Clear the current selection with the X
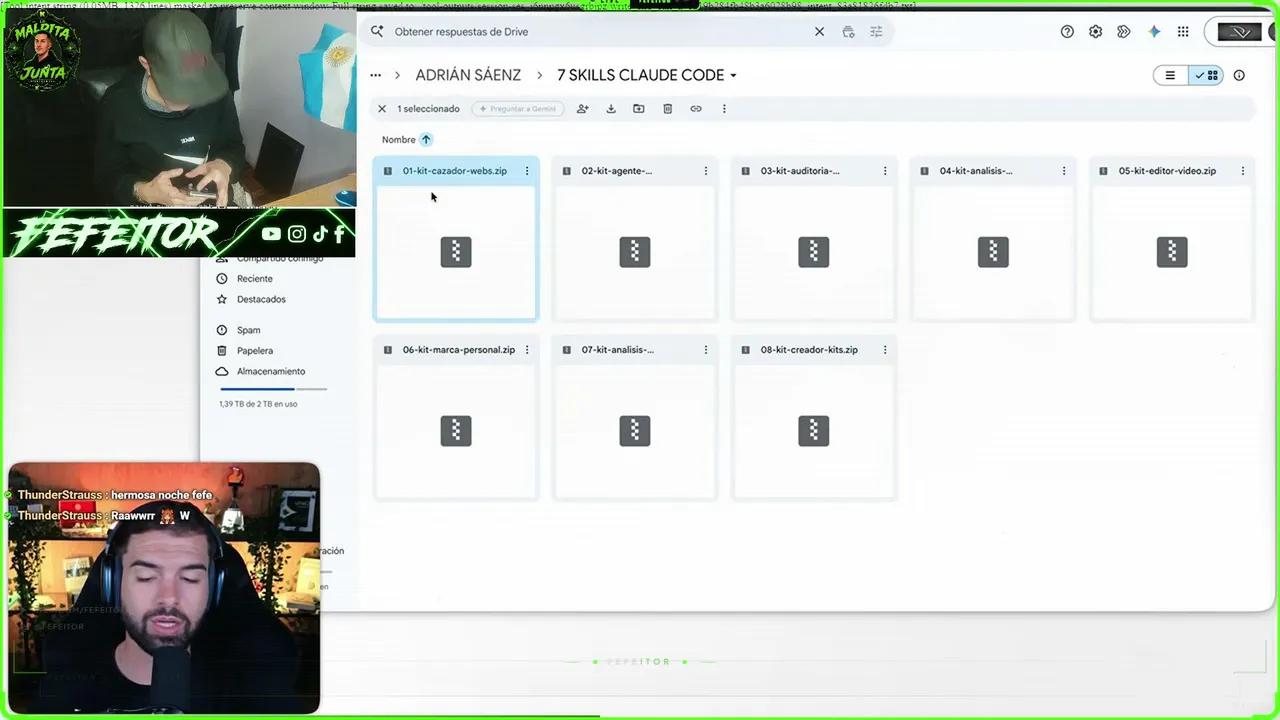 tap(381, 109)
